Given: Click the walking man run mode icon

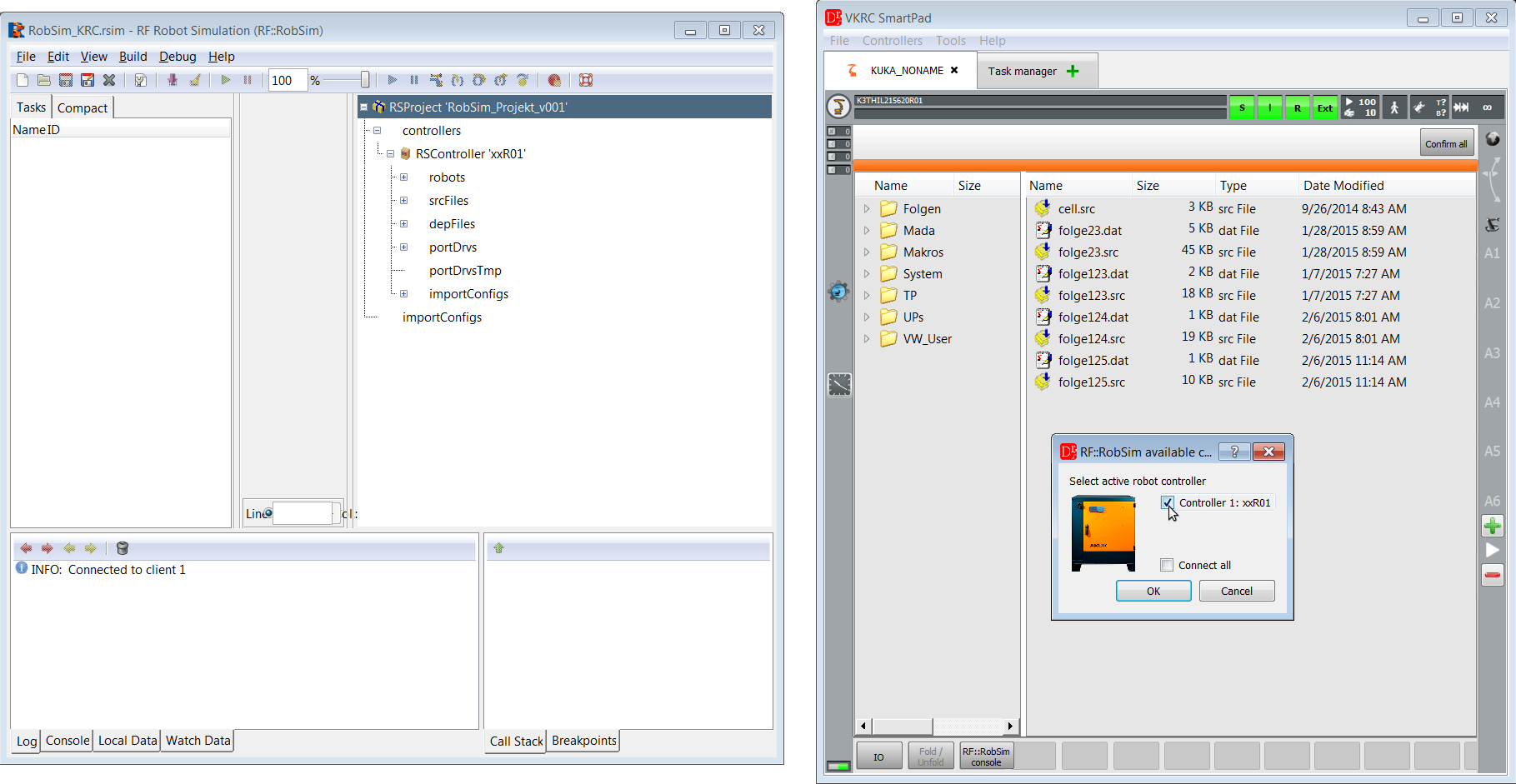Looking at the screenshot, I should point(1394,107).
